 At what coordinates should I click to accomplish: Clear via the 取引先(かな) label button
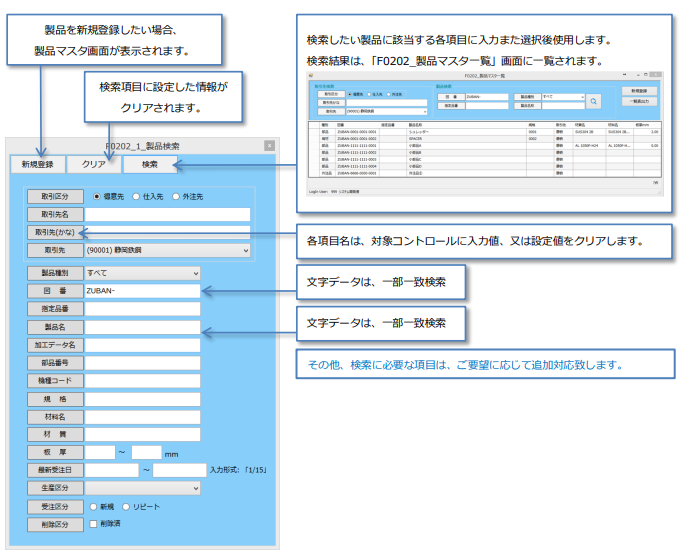[x=55, y=233]
